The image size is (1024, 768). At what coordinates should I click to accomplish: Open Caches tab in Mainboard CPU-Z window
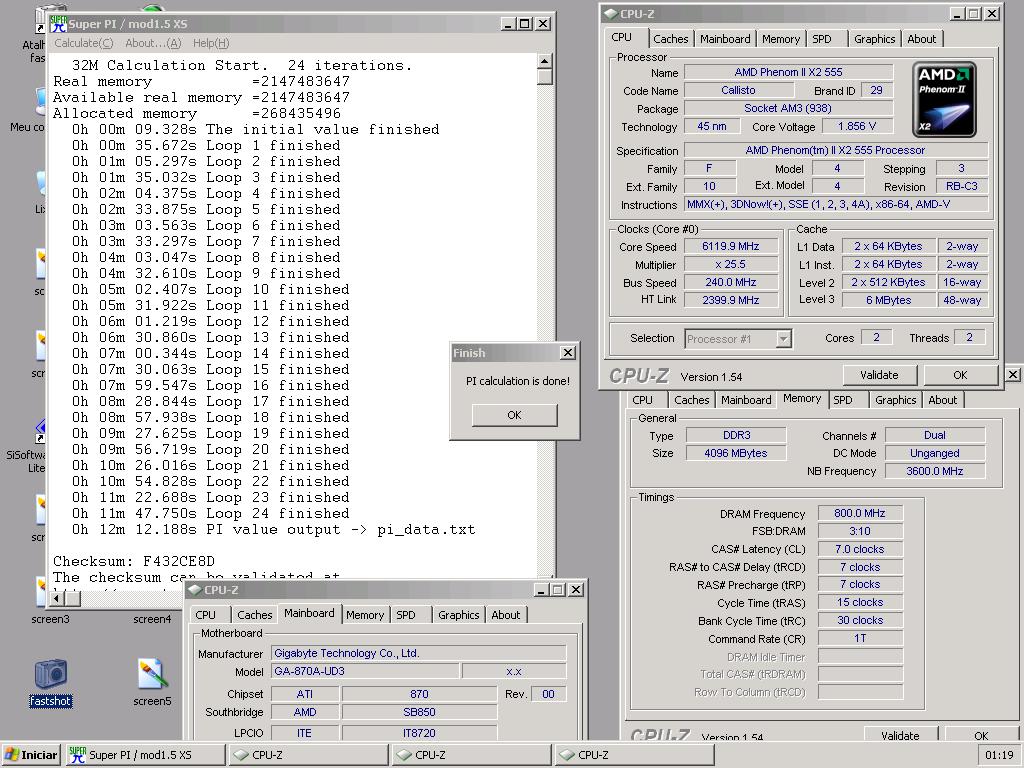(255, 615)
